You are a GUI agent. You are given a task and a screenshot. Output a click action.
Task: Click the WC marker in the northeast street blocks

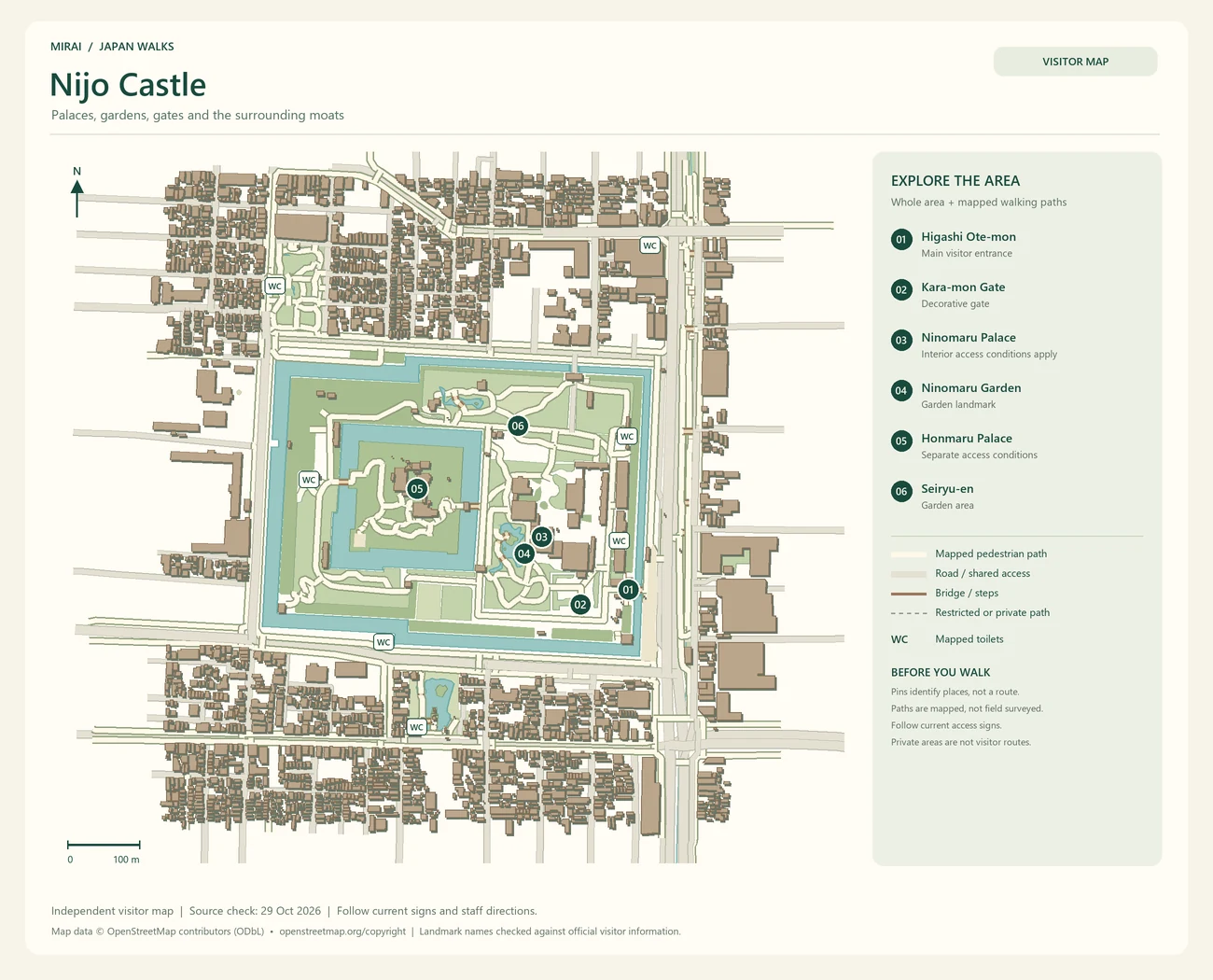click(x=650, y=245)
